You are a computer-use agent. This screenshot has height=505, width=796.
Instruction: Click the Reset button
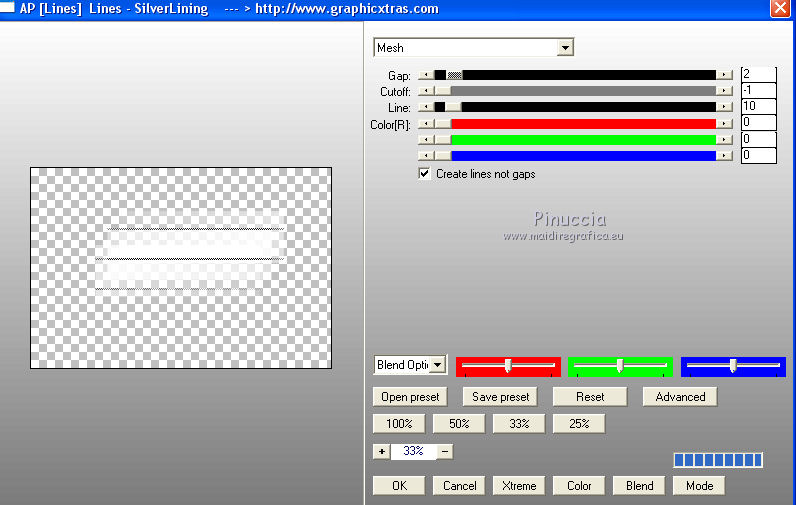click(x=590, y=397)
